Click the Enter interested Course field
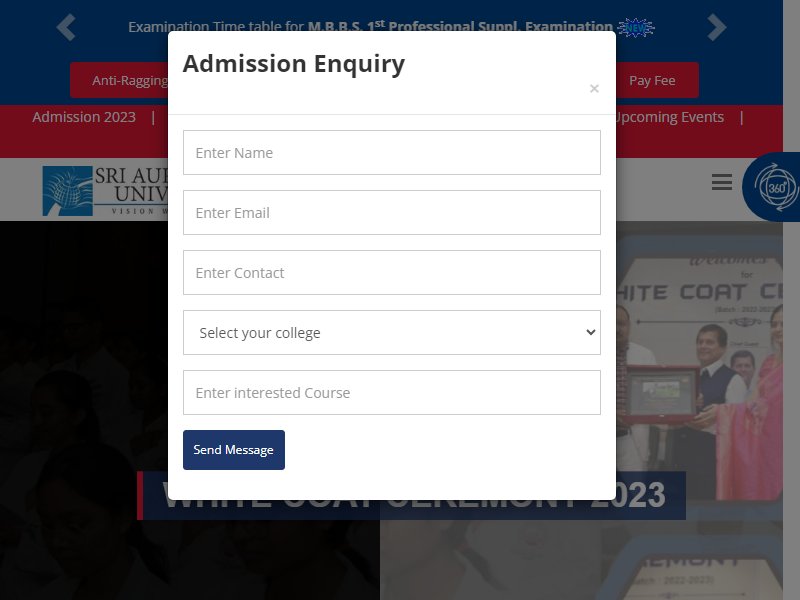800x600 pixels. click(x=392, y=392)
